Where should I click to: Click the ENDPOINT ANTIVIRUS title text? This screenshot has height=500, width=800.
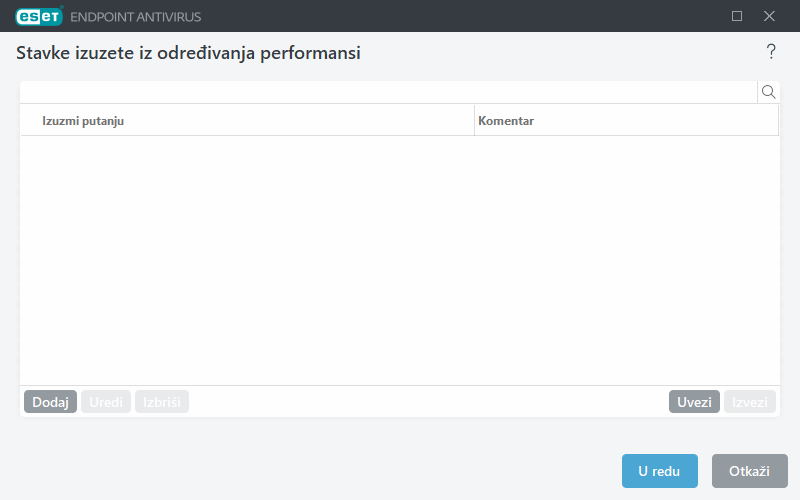(136, 17)
